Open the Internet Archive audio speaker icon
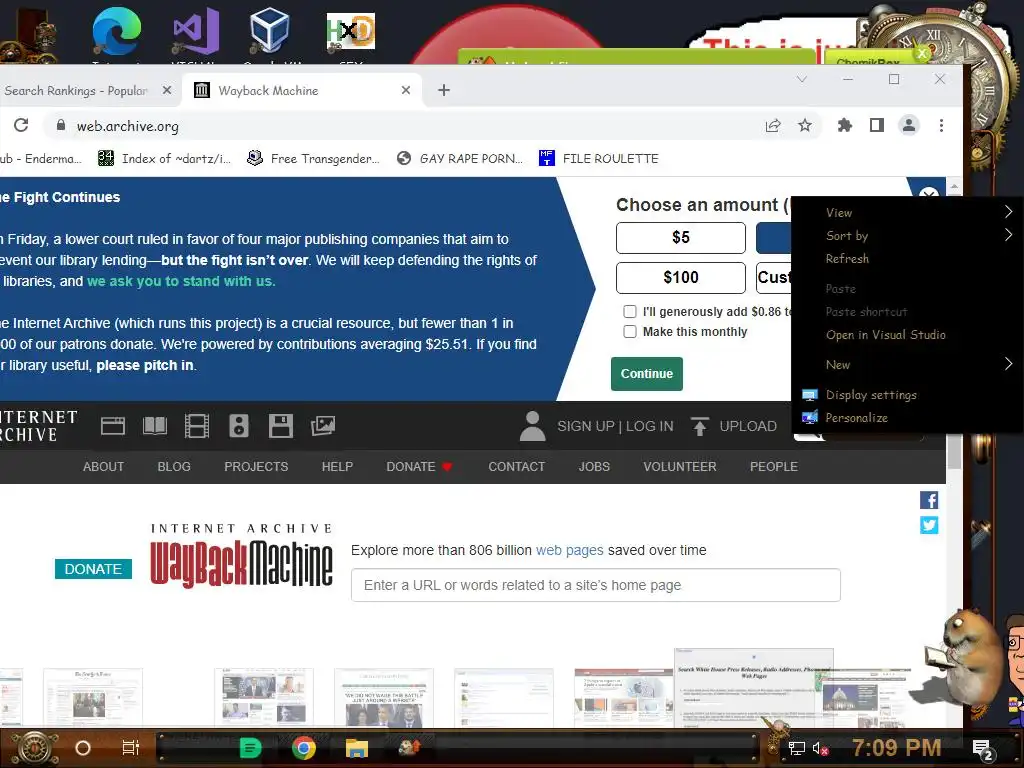 (238, 426)
